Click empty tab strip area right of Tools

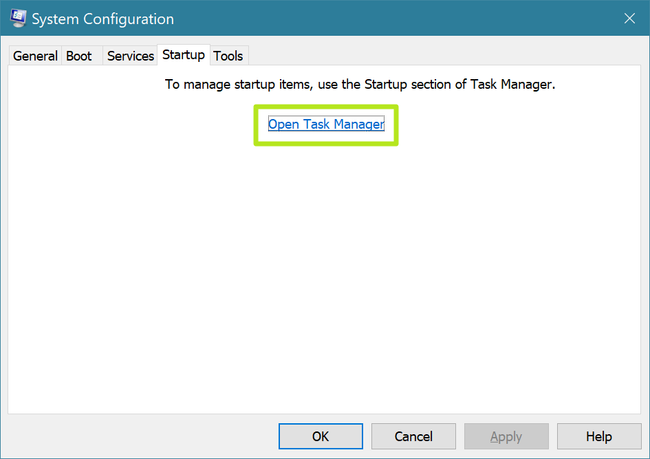point(440,56)
